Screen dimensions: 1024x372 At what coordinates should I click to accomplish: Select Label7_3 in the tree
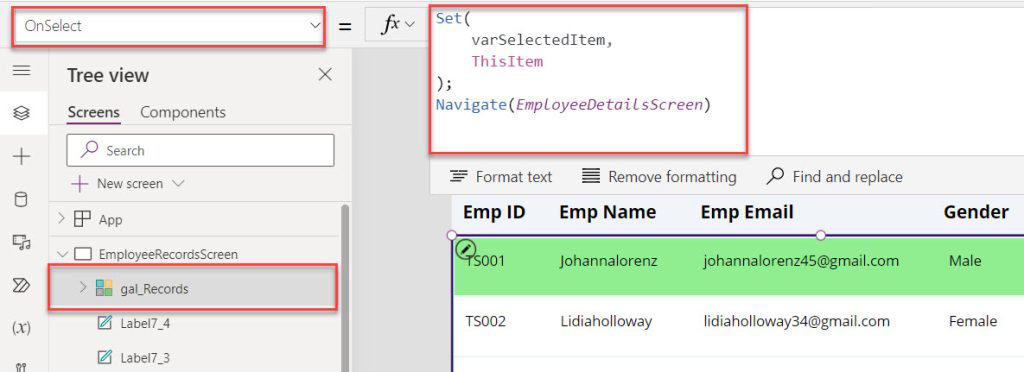[145, 358]
